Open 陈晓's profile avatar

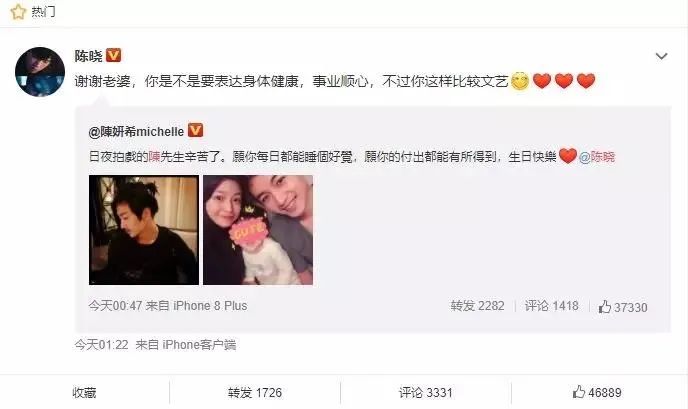40,72
